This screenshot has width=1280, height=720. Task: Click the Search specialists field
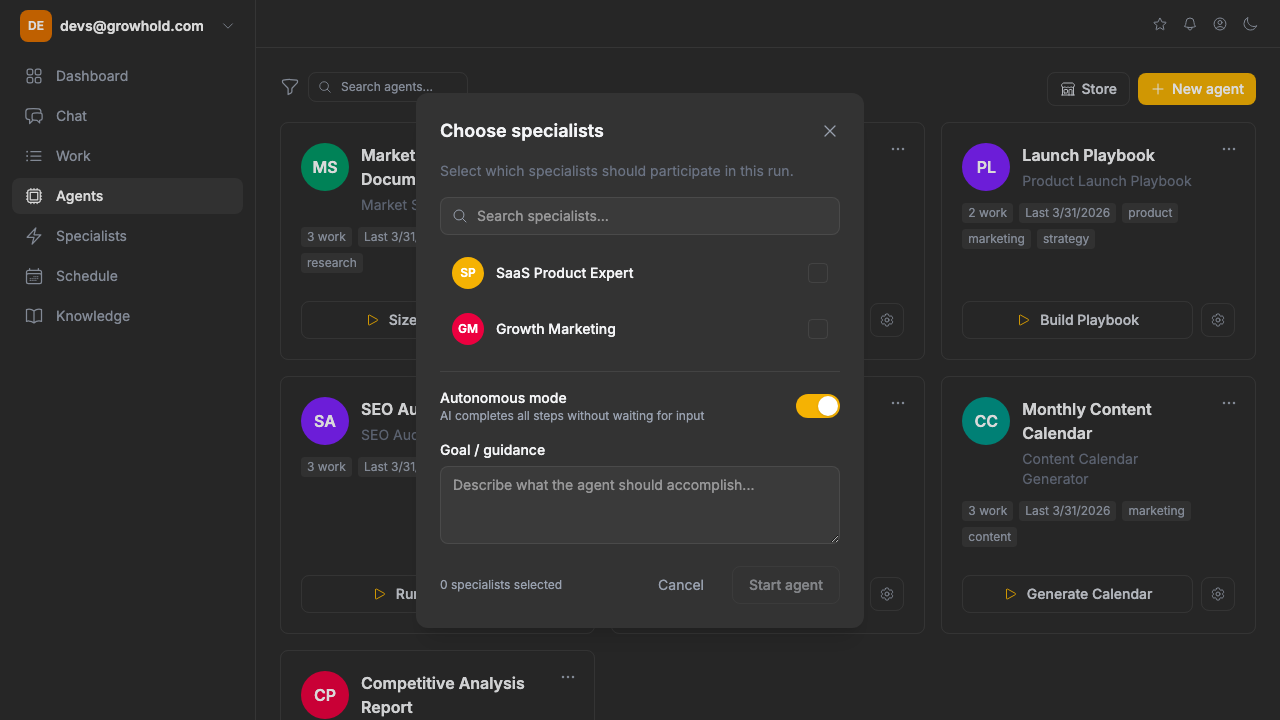(x=640, y=216)
